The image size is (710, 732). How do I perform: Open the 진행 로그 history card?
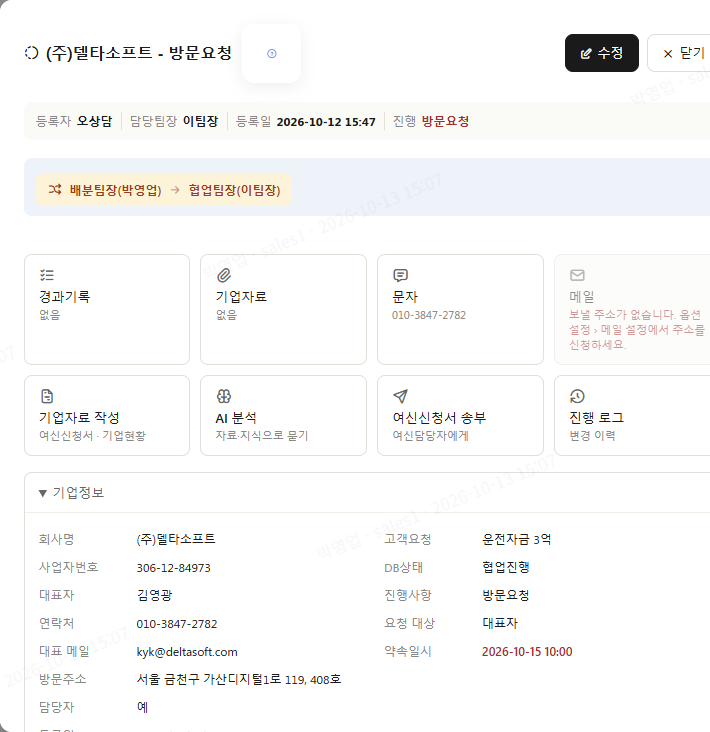632,415
